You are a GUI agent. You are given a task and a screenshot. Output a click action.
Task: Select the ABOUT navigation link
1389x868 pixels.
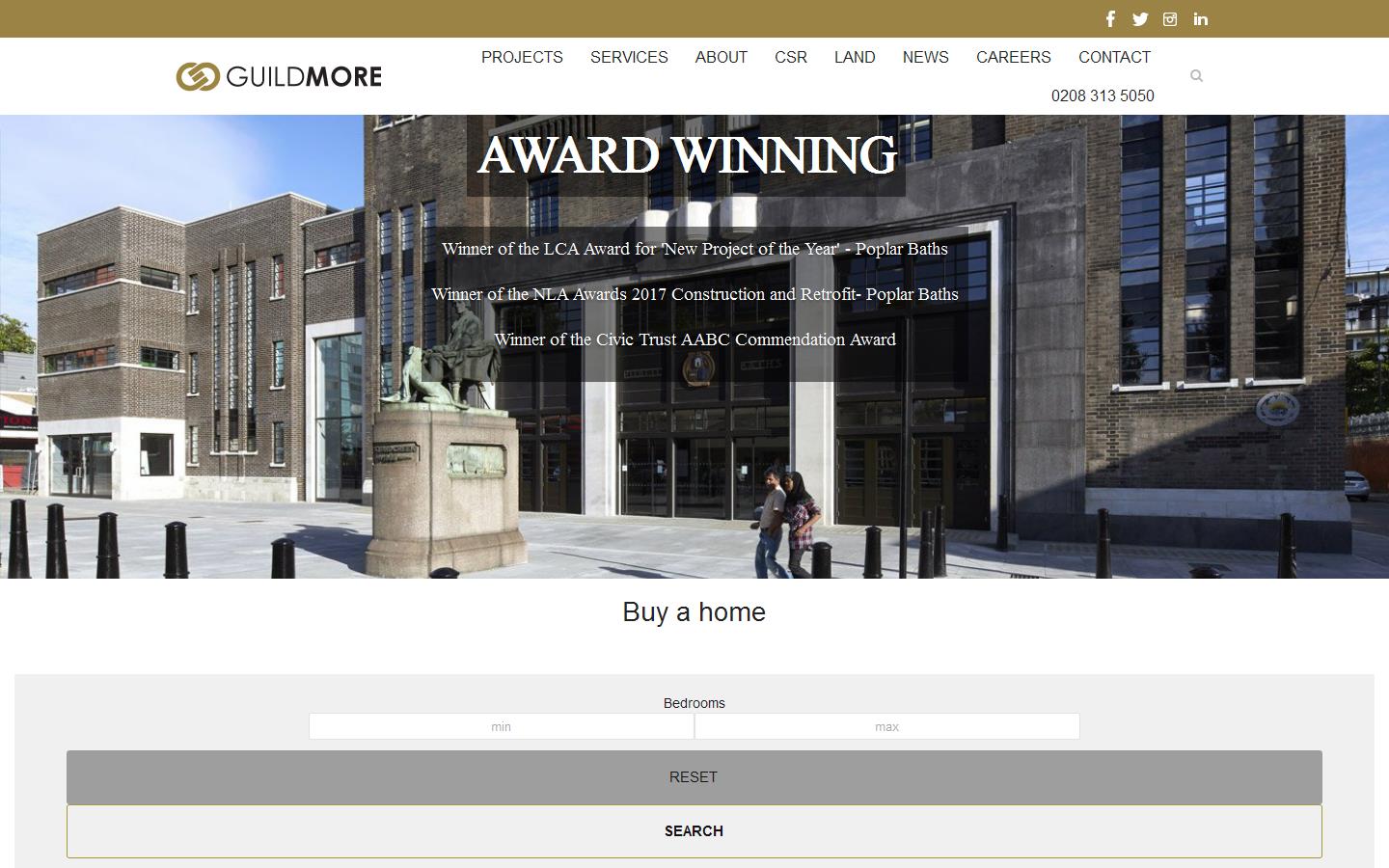point(721,57)
